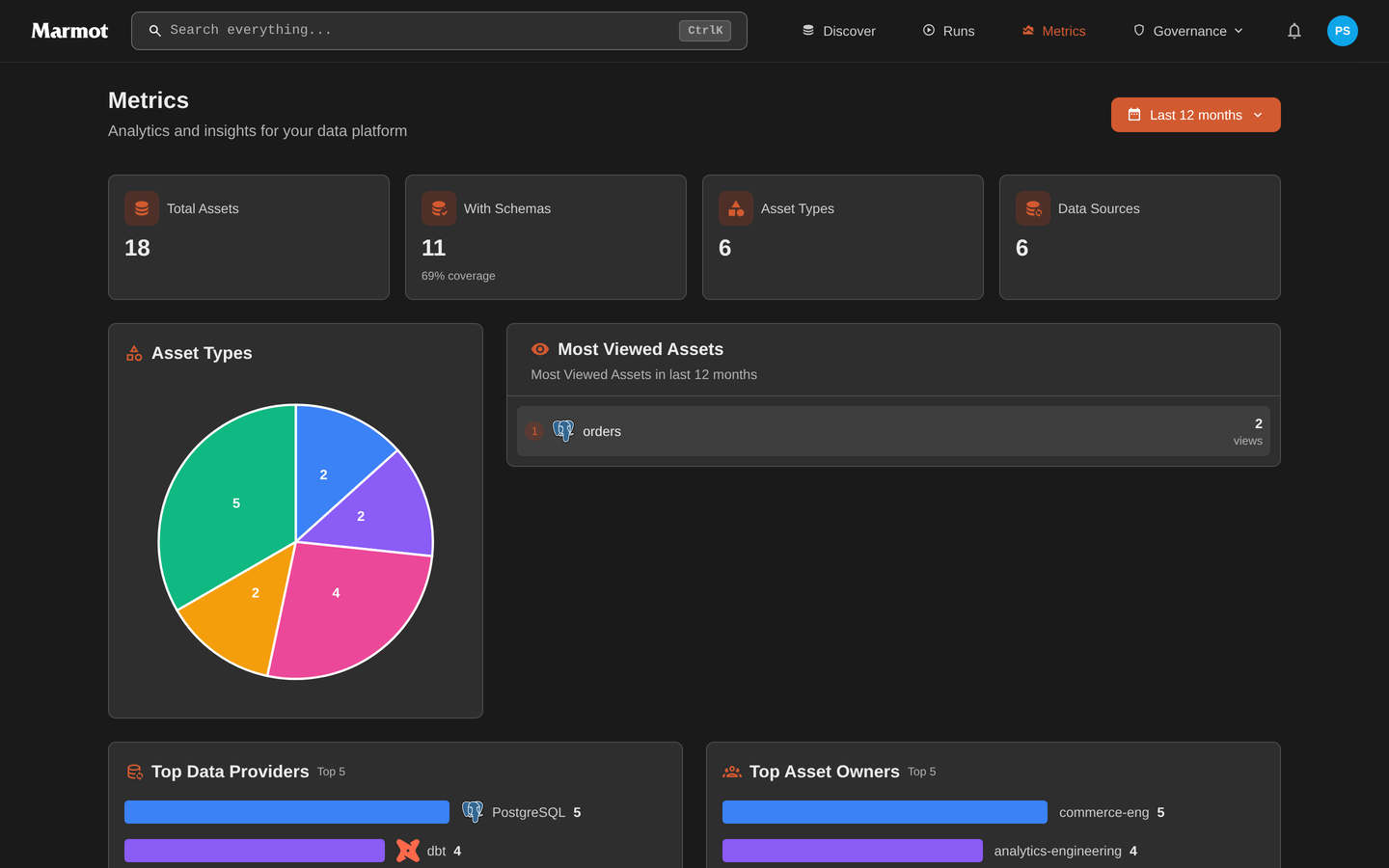The width and height of the screenshot is (1389, 868).
Task: Click the With Schemas card icon
Action: pyautogui.click(x=439, y=208)
